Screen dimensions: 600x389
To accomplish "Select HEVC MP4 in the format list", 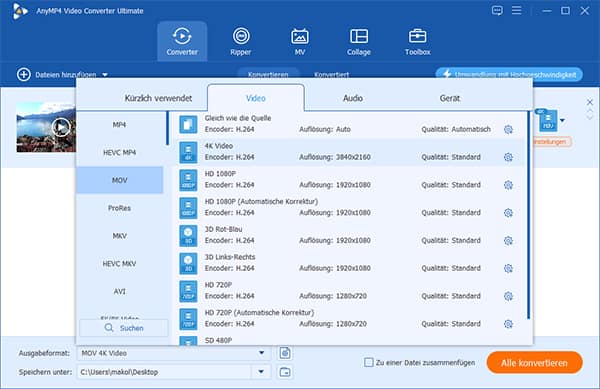I will (119, 153).
